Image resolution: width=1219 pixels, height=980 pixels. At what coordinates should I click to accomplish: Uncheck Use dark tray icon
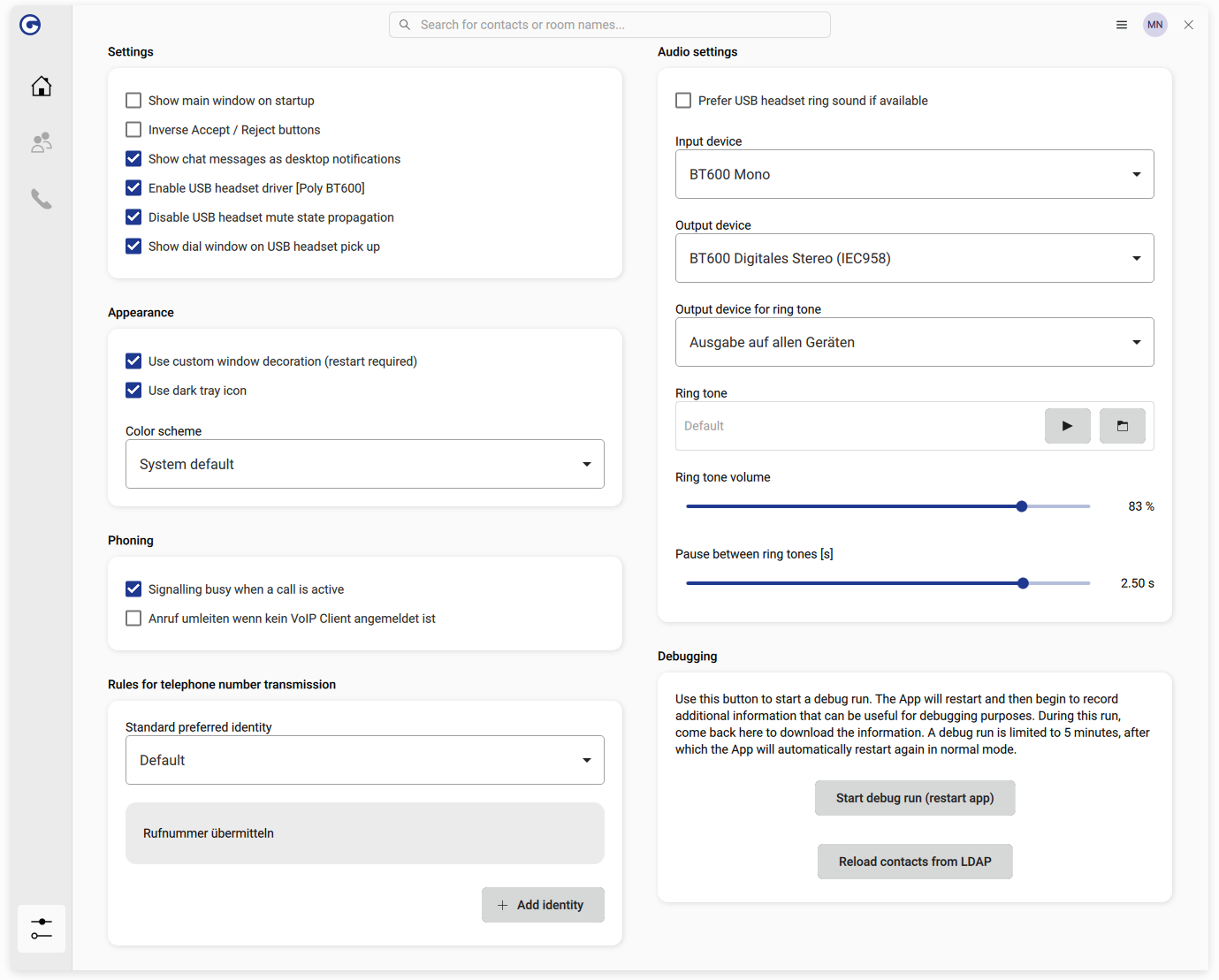pyautogui.click(x=133, y=390)
